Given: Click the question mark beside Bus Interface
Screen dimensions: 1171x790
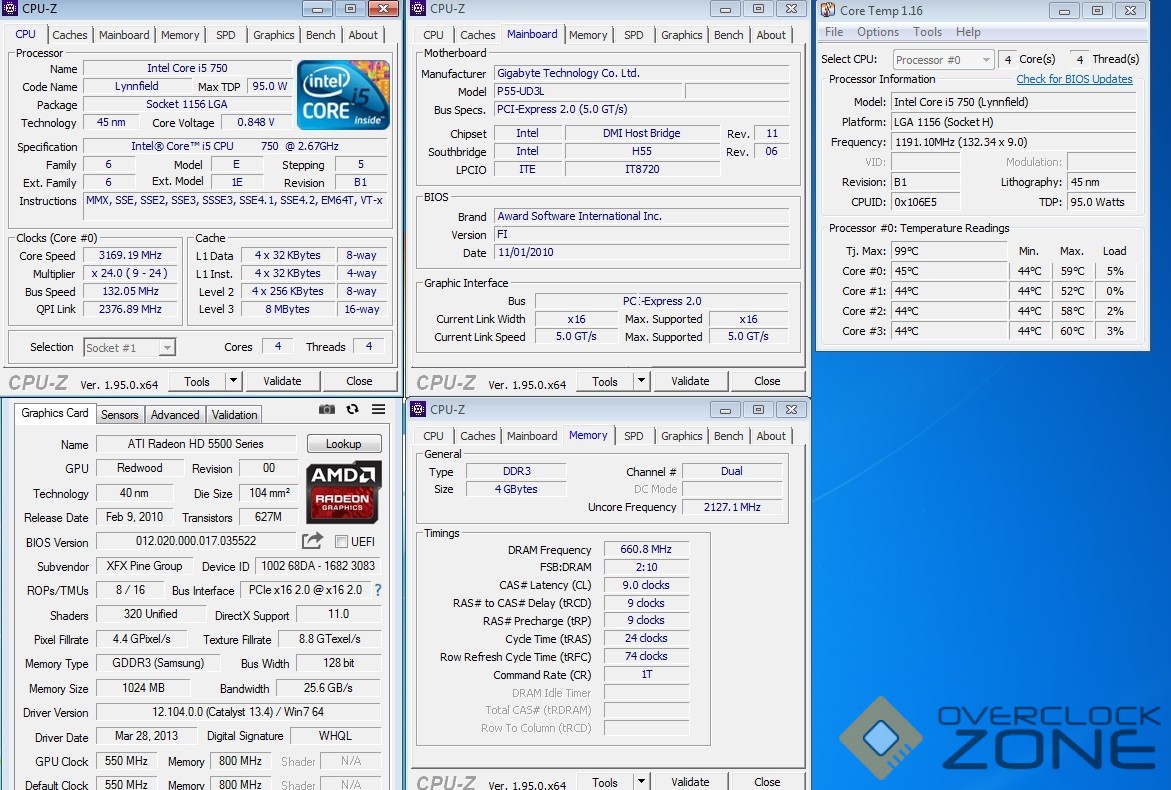Looking at the screenshot, I should pyautogui.click(x=378, y=590).
